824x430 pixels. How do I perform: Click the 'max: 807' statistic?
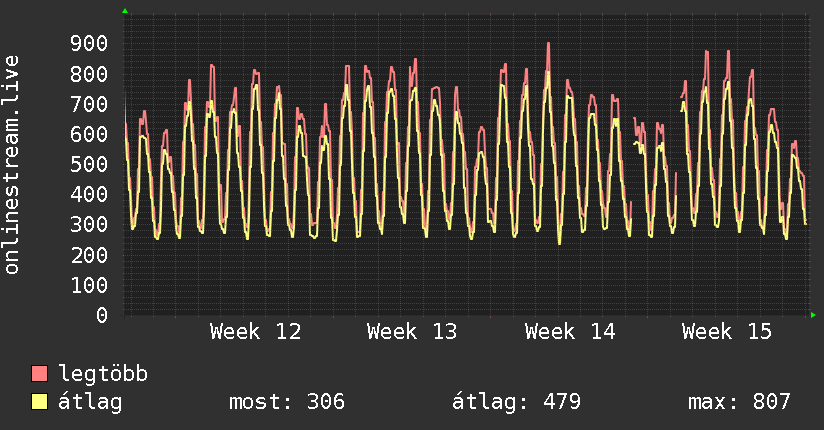[739, 402]
